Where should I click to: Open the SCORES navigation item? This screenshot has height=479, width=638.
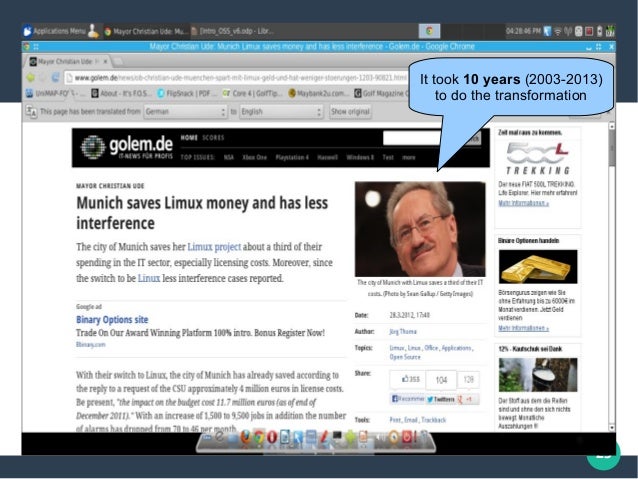(x=213, y=138)
